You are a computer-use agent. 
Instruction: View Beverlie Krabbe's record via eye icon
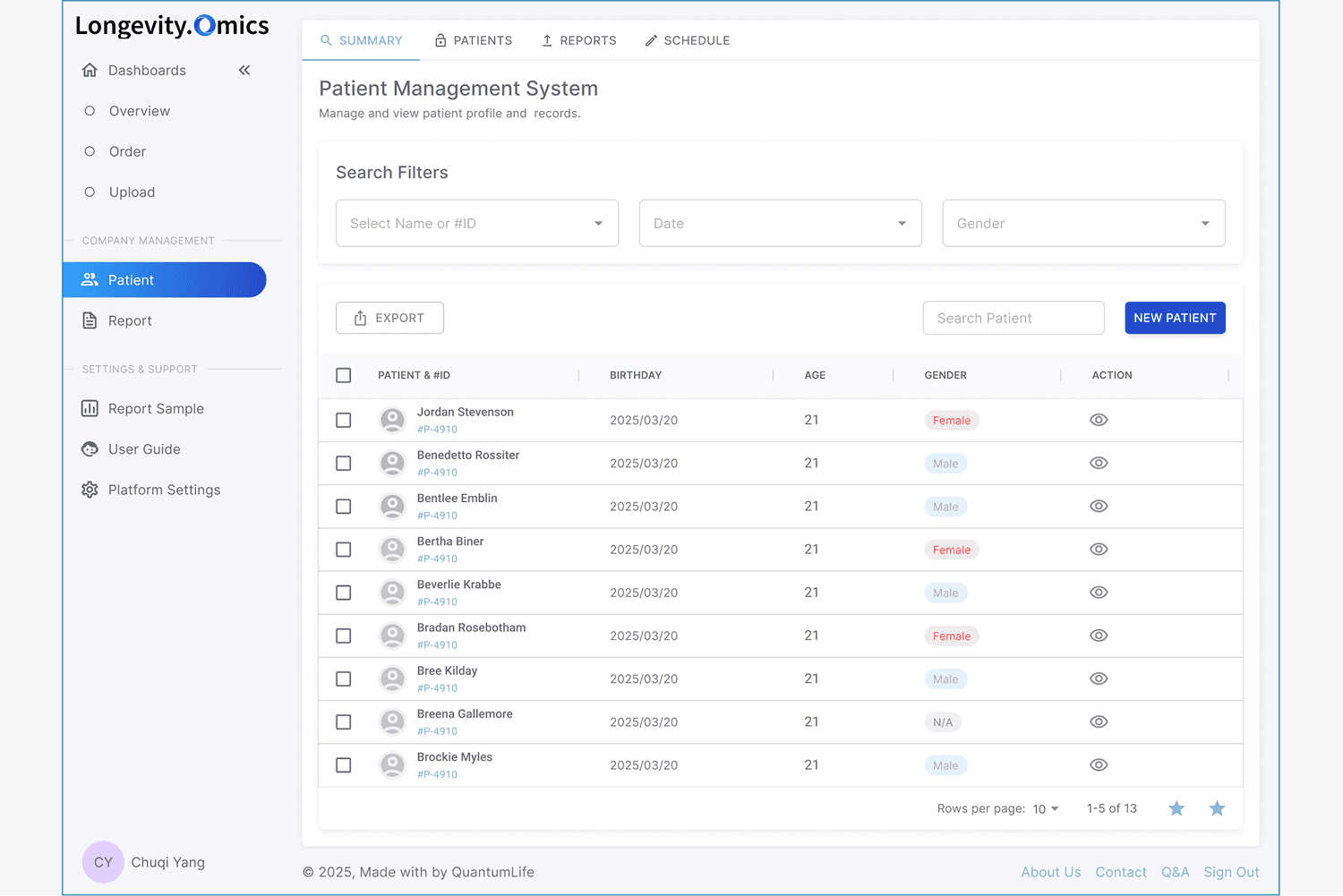point(1099,592)
